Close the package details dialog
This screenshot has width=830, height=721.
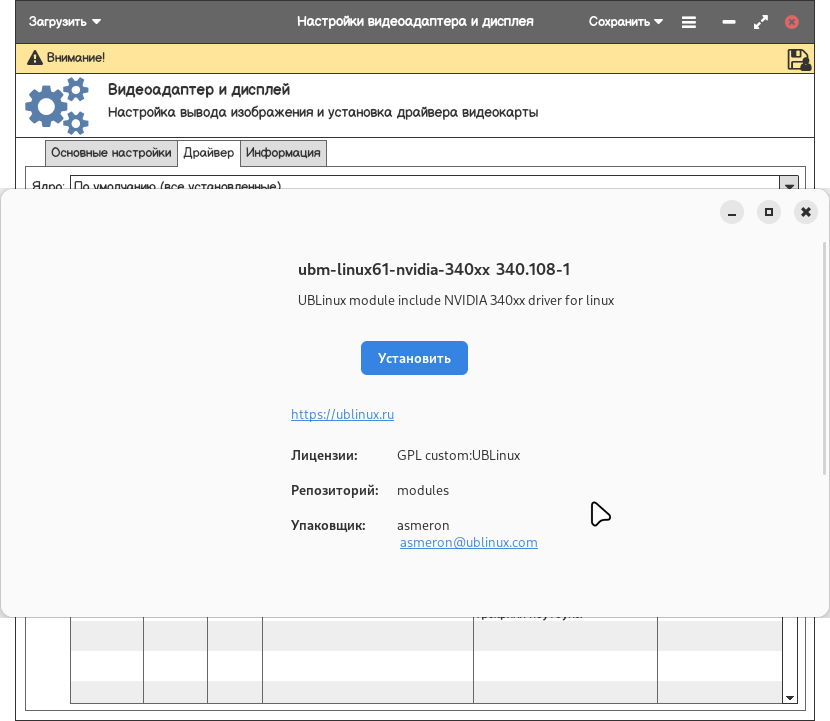click(806, 212)
